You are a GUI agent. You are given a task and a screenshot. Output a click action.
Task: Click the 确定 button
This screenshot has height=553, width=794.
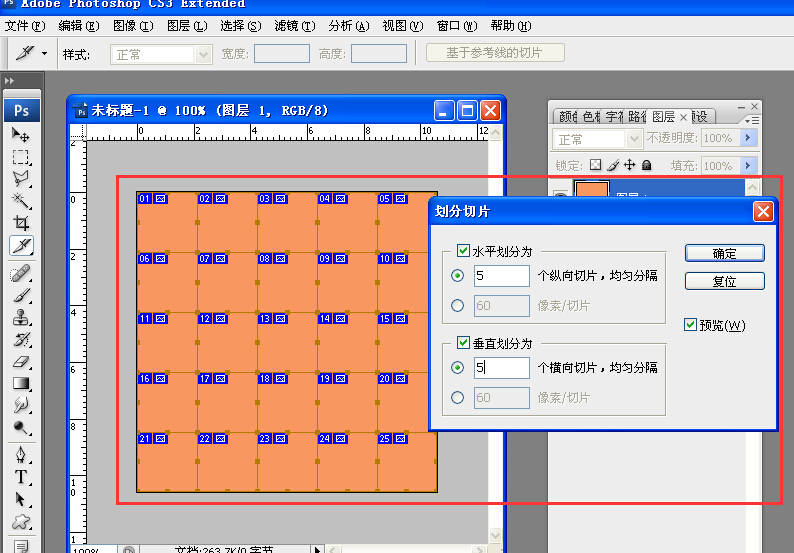(725, 253)
